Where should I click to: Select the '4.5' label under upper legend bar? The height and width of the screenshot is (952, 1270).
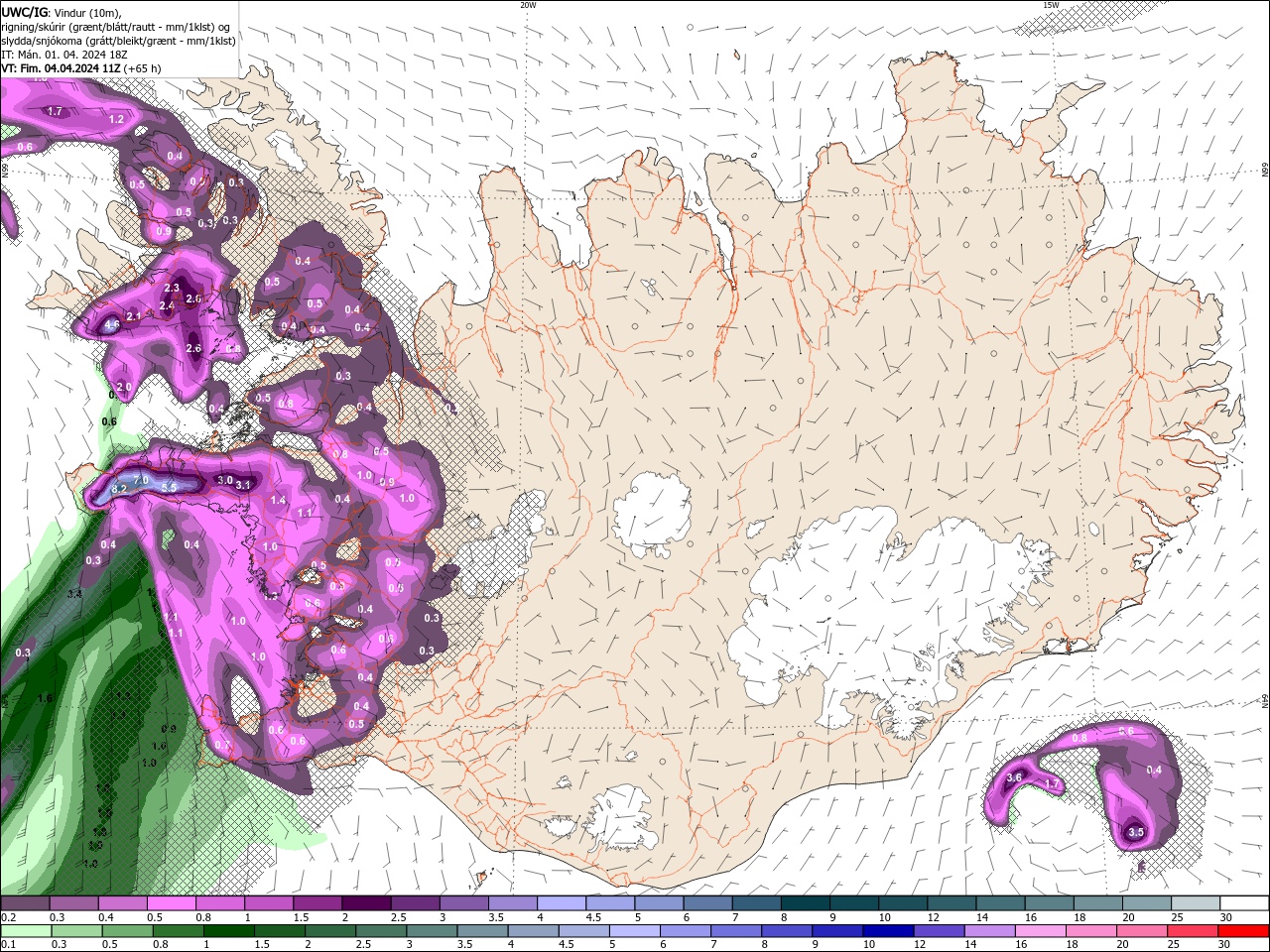[593, 917]
